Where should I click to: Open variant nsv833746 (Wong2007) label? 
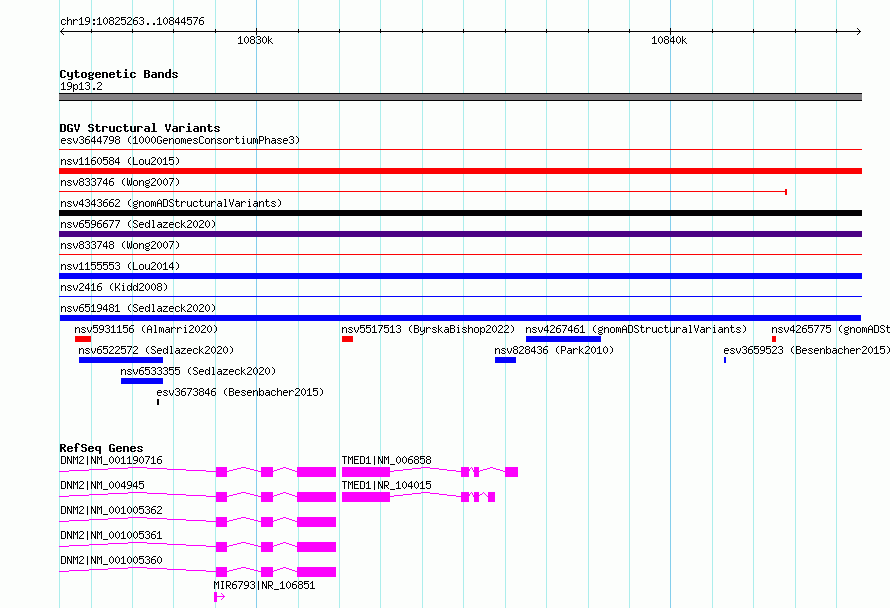point(120,182)
